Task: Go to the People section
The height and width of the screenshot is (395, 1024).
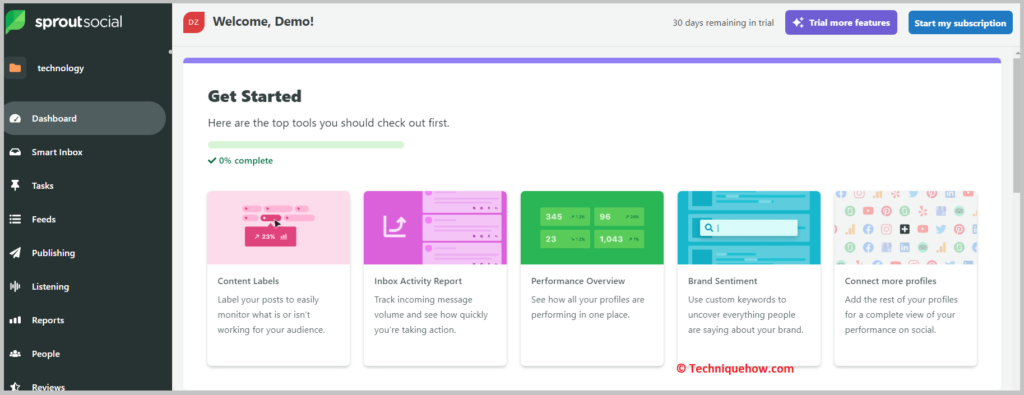Action: [46, 354]
